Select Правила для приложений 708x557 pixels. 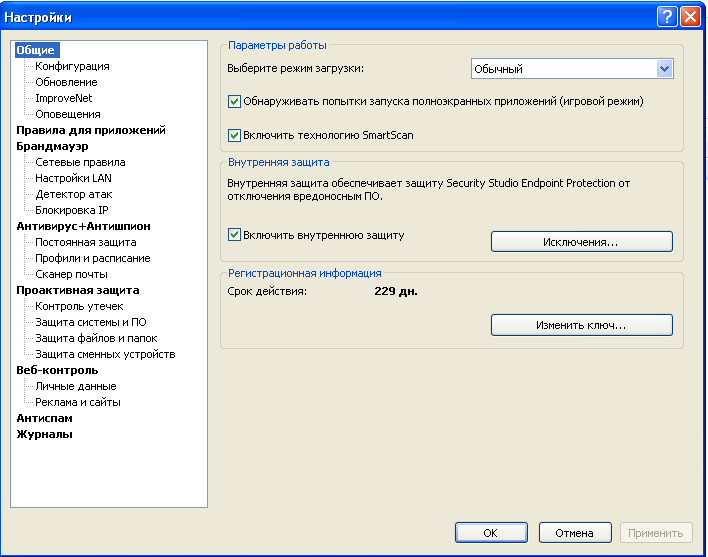tap(91, 130)
